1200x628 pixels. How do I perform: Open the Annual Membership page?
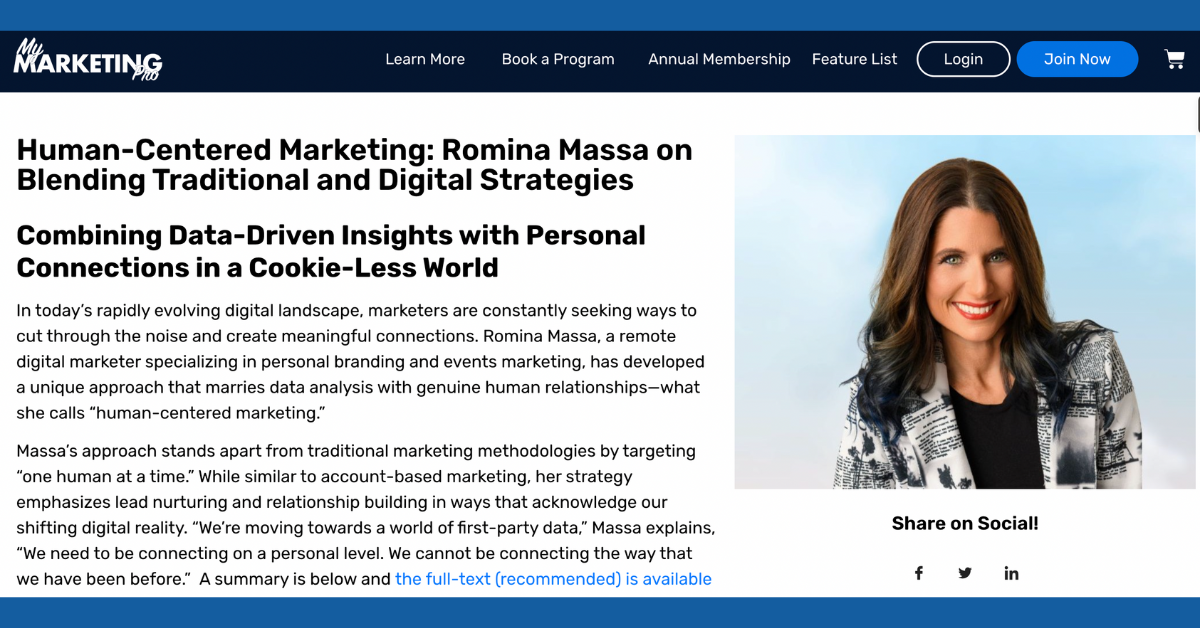(x=719, y=59)
